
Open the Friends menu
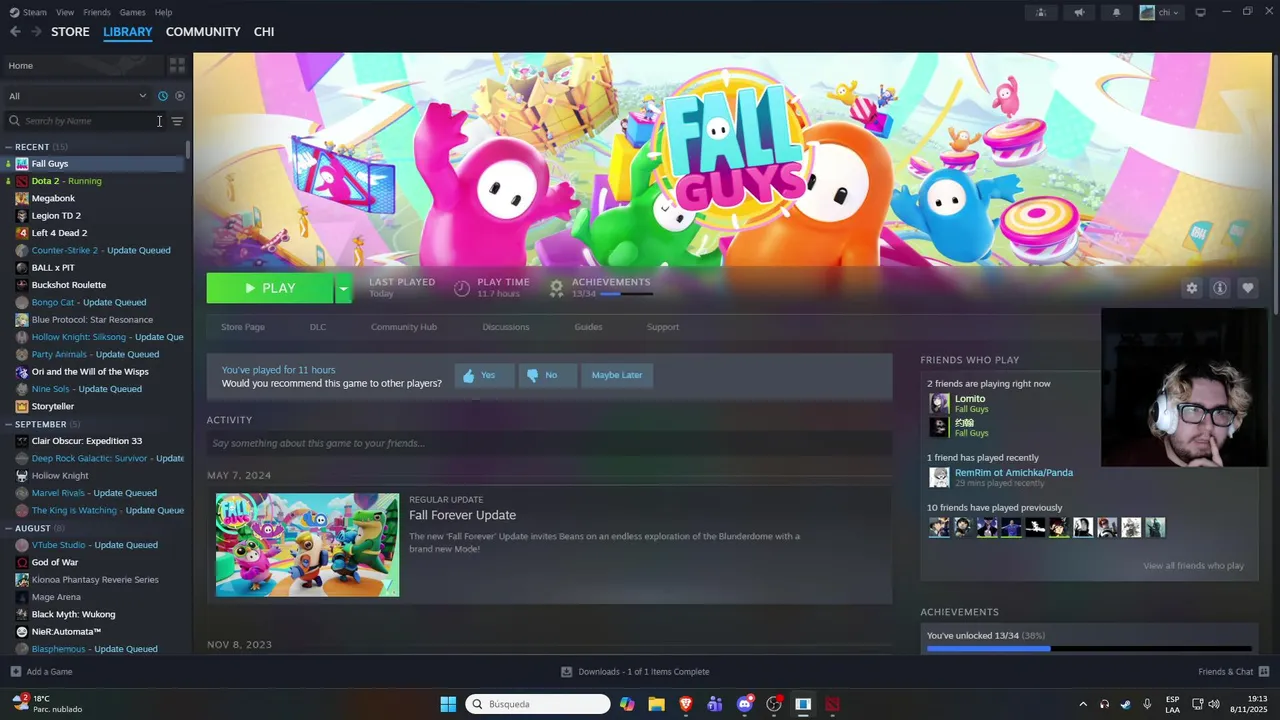point(97,12)
